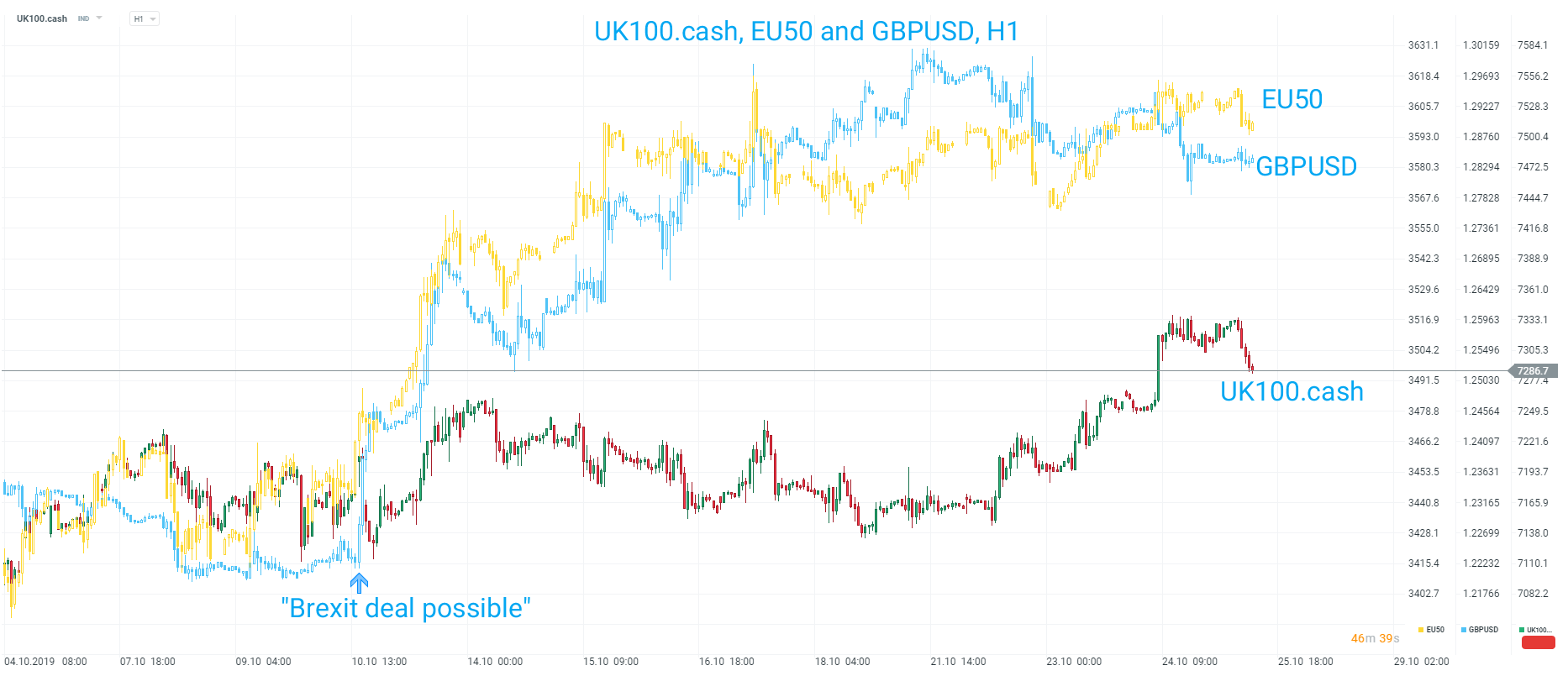
Task: Click the yellow EU50 legend swatch
Action: point(1421,630)
